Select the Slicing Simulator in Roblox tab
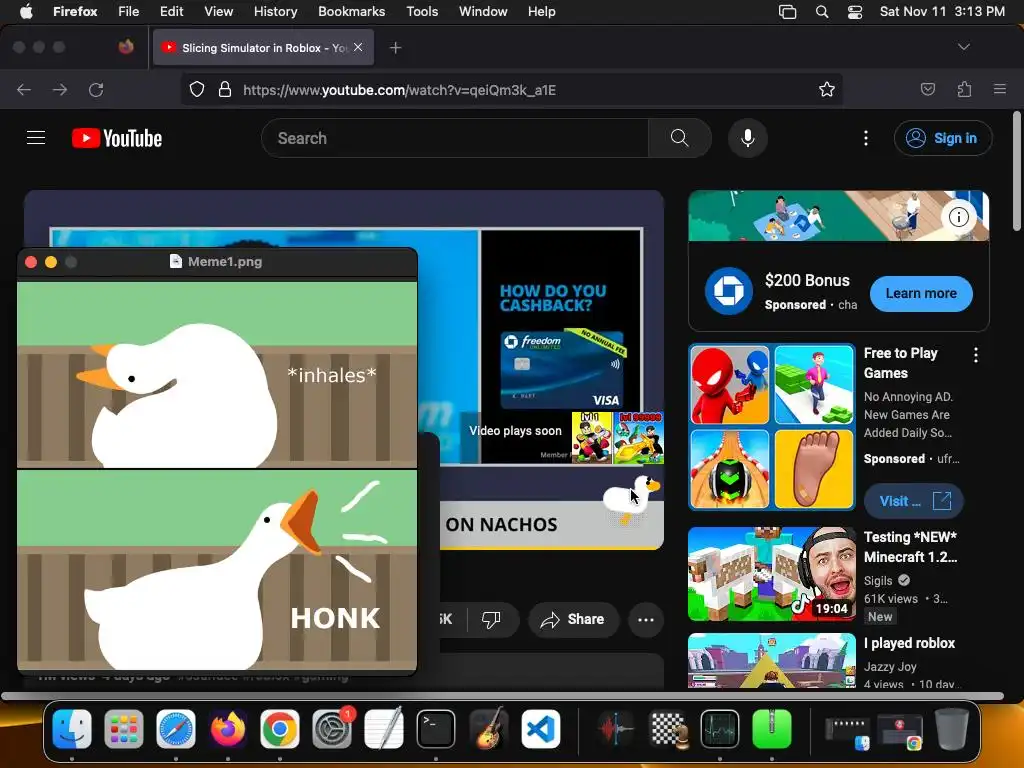Viewport: 1024px width, 768px height. click(x=263, y=47)
